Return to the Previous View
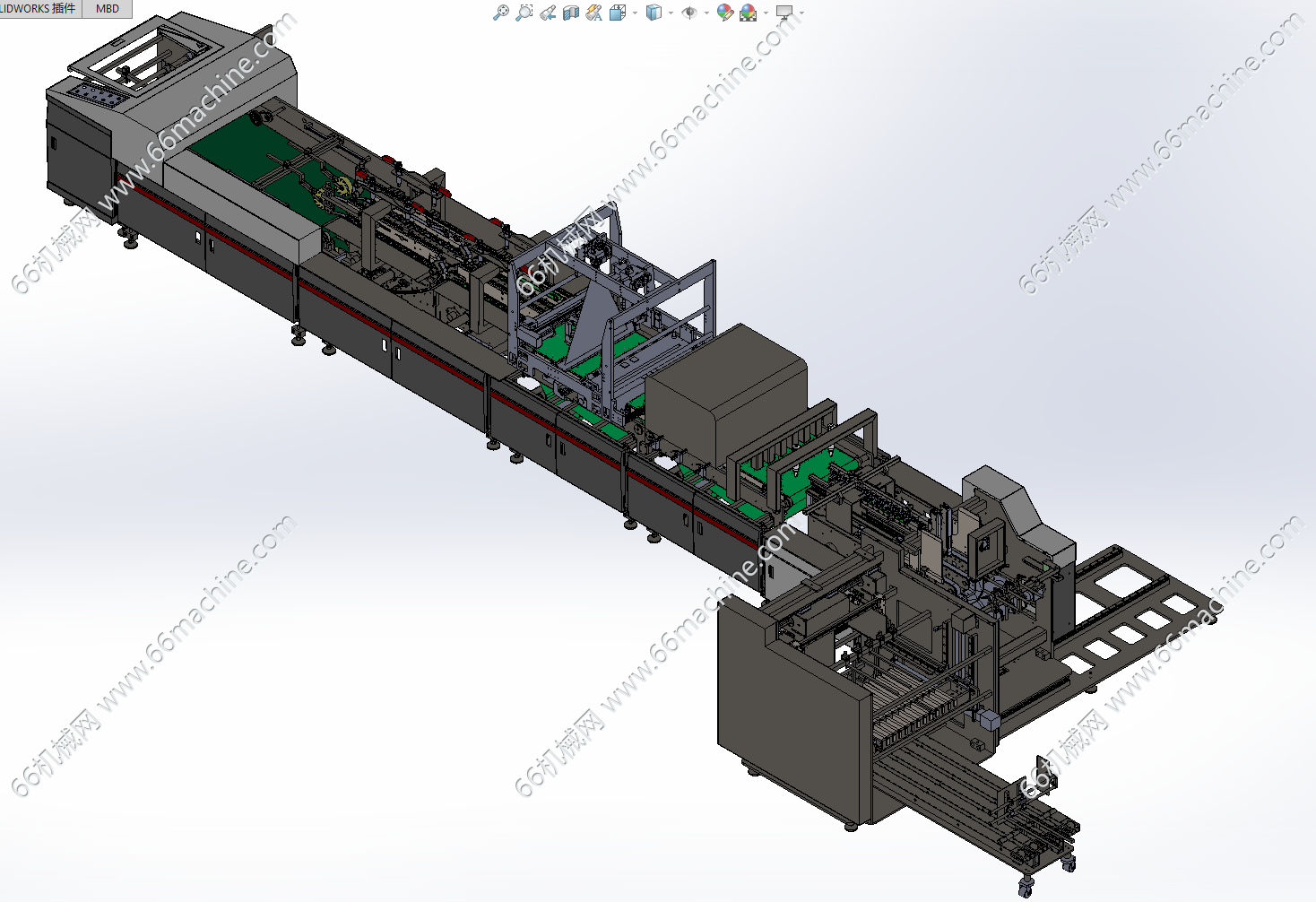 pyautogui.click(x=548, y=13)
